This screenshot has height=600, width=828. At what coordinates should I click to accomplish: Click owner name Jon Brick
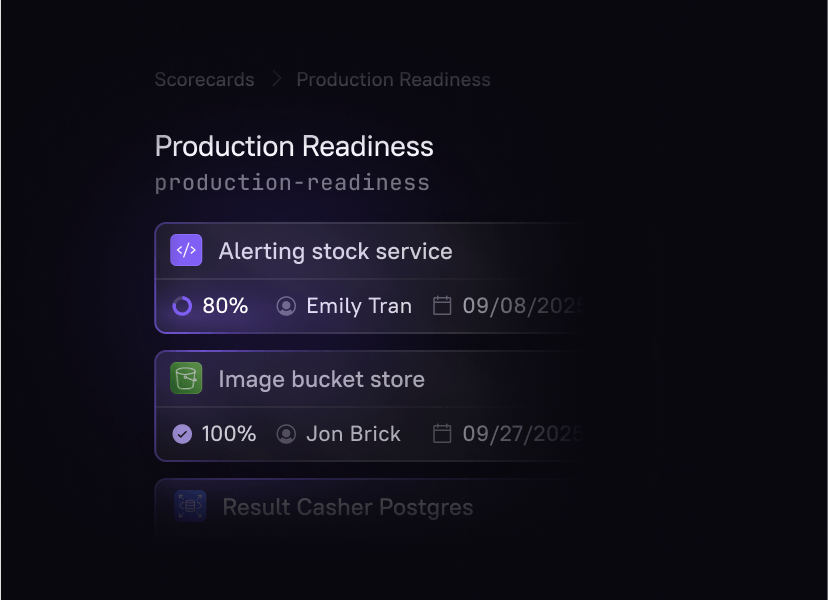coord(353,434)
